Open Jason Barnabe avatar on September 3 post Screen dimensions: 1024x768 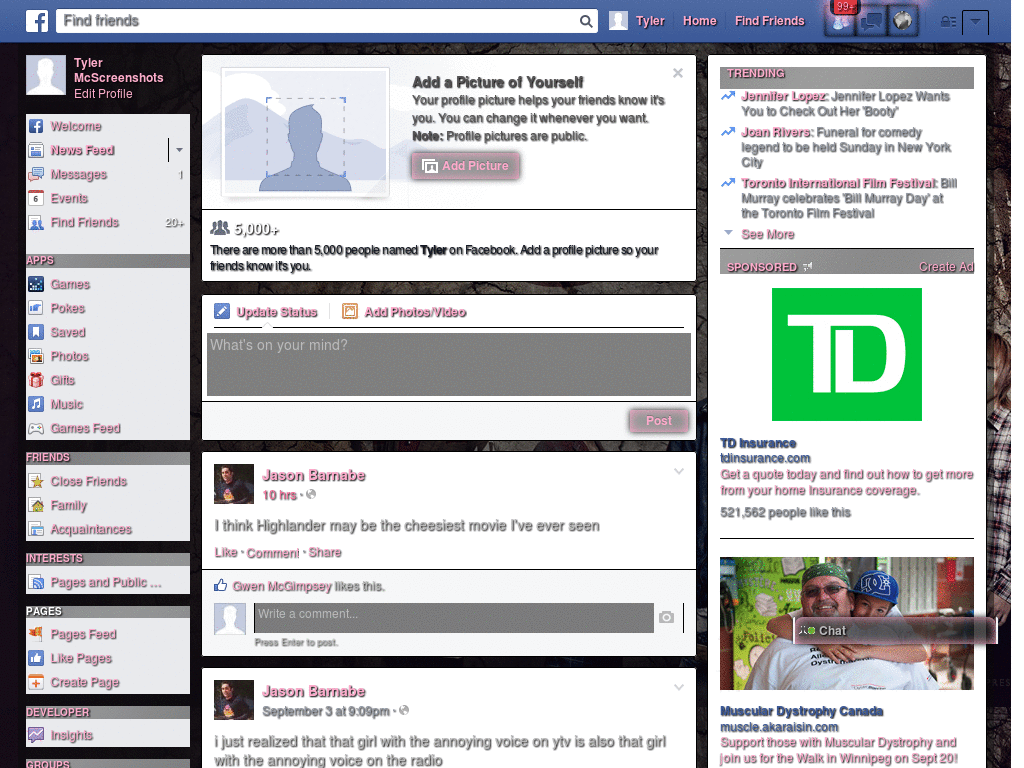(x=234, y=700)
